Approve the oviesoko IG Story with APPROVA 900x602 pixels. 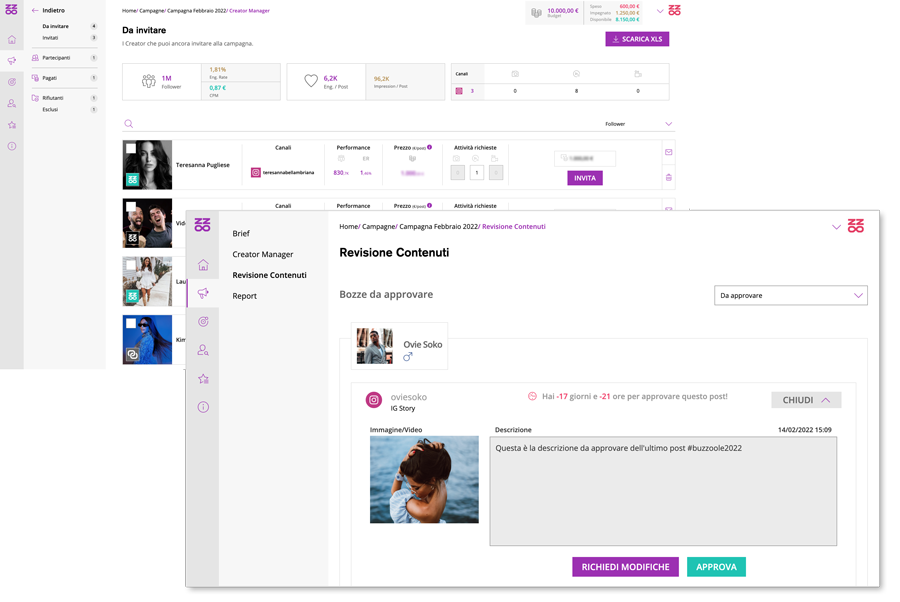(x=717, y=566)
